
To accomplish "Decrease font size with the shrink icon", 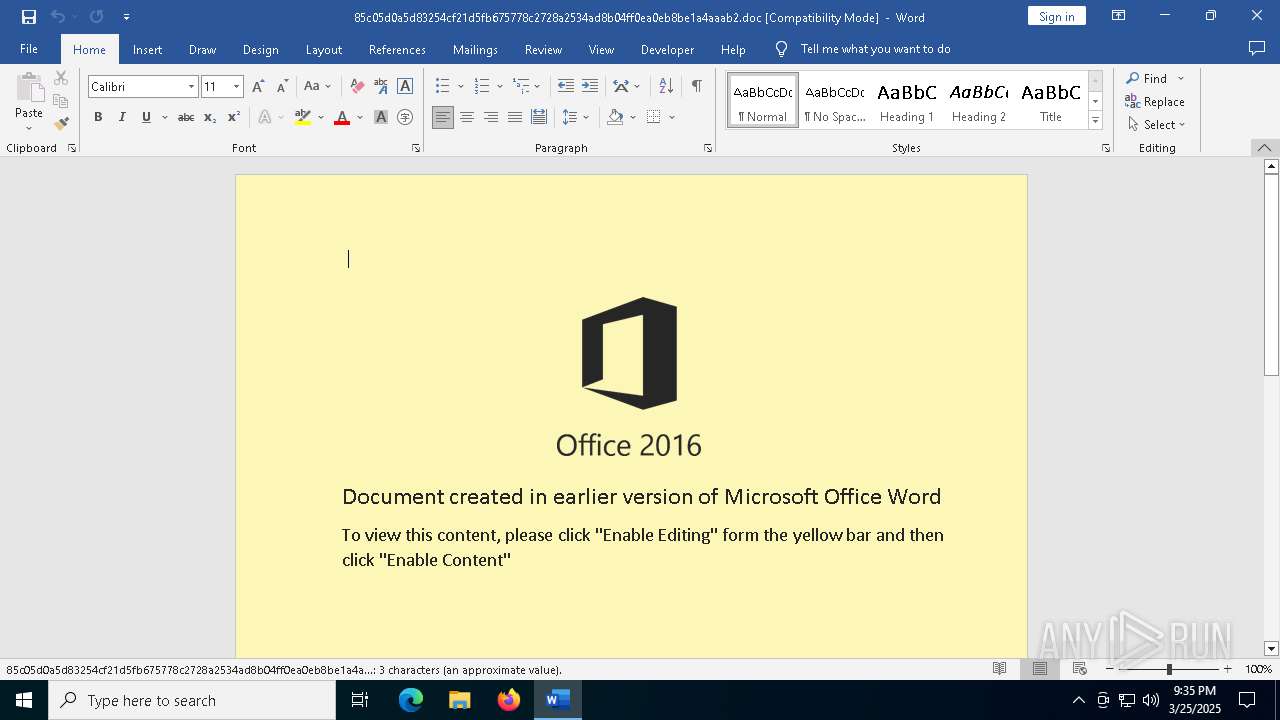I will 282,87.
